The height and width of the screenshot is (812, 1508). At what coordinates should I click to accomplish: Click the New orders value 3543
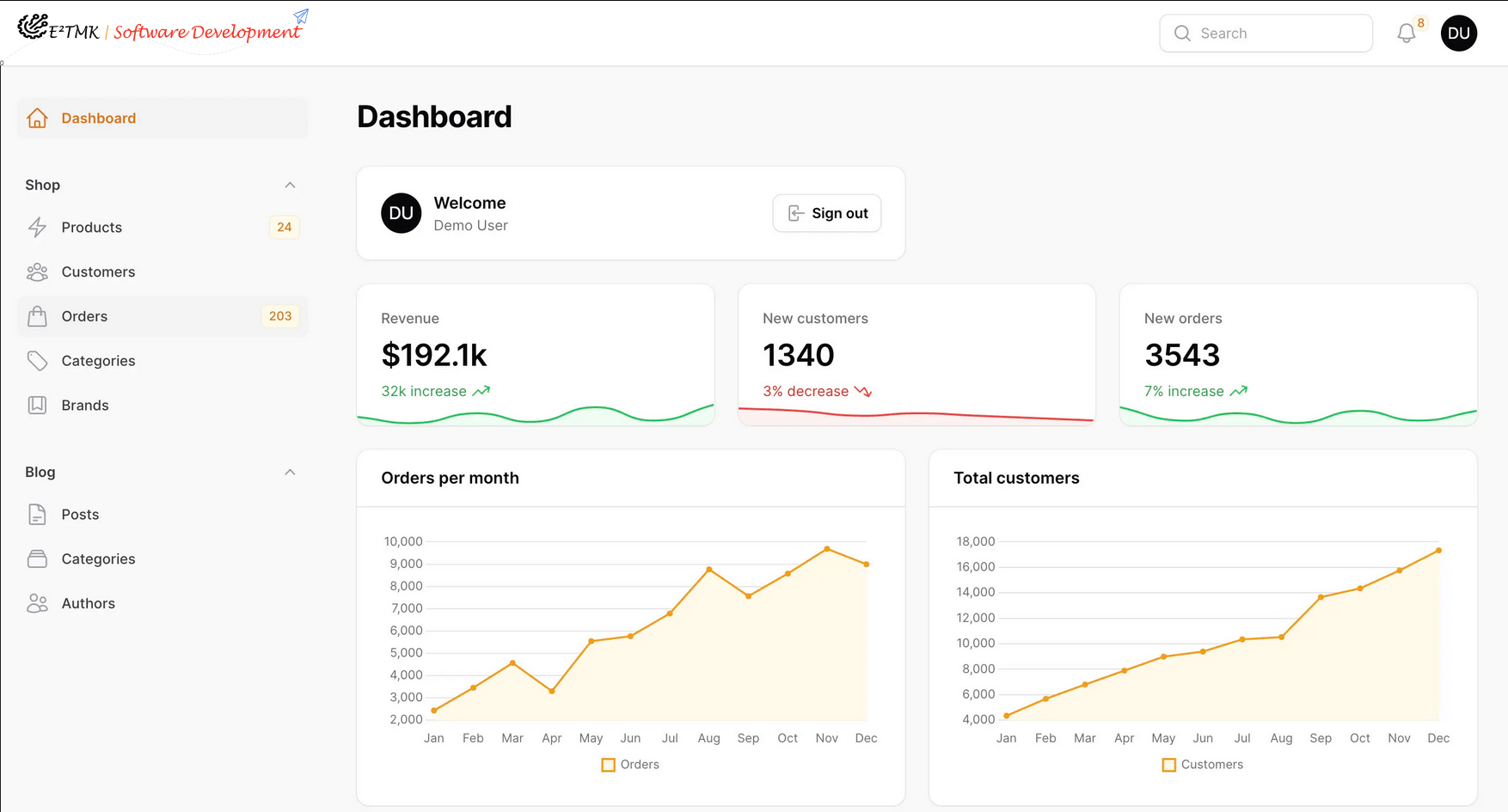(1182, 355)
